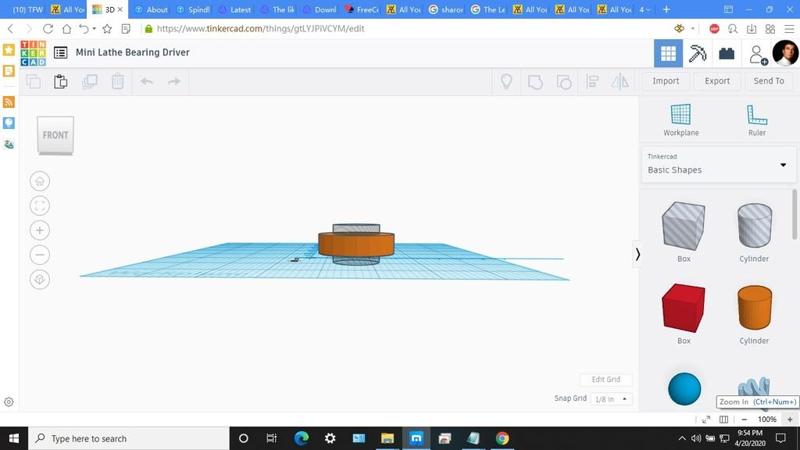
Task: Open the Basic Shapes category dropdown
Action: pyautogui.click(x=718, y=165)
